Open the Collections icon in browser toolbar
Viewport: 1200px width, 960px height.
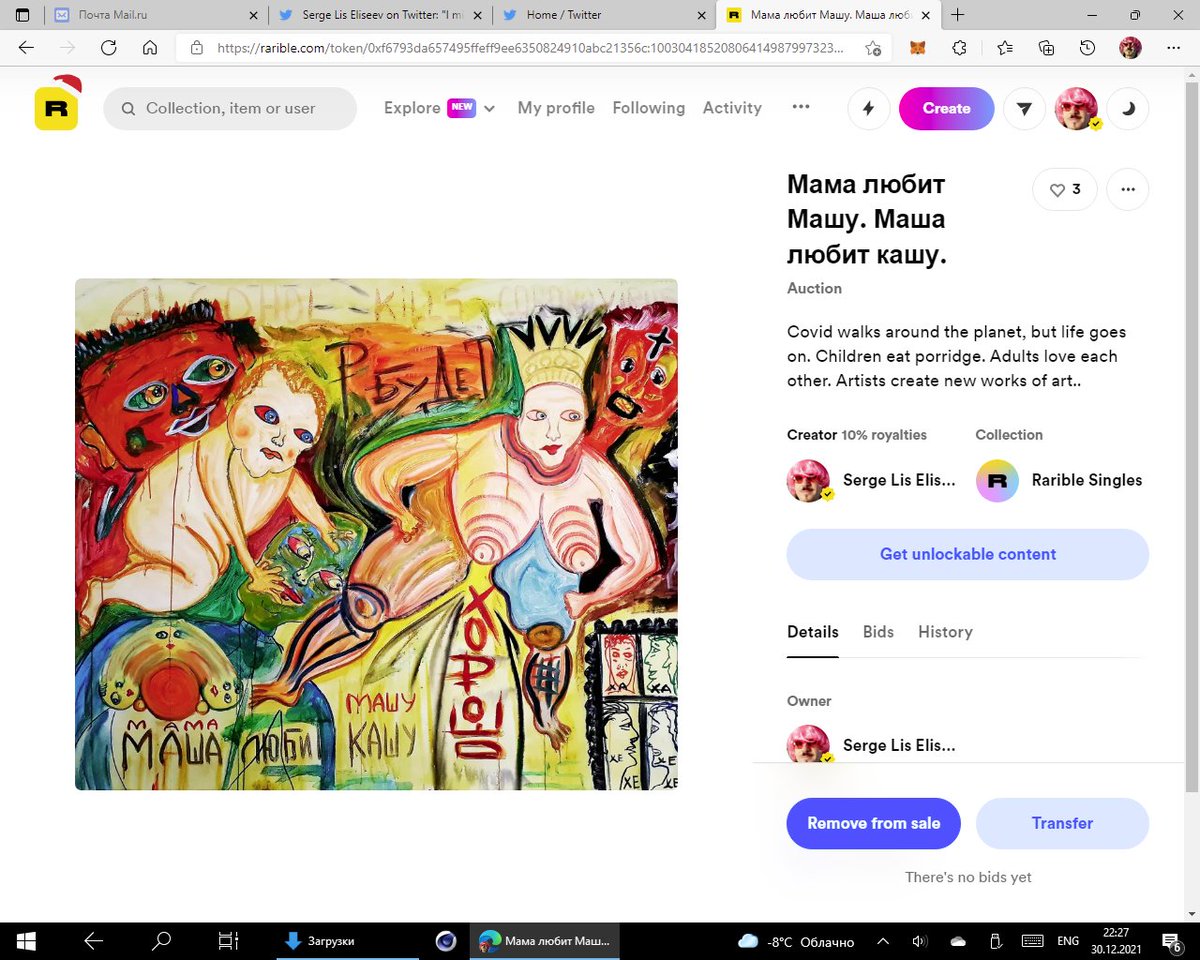[x=1047, y=47]
